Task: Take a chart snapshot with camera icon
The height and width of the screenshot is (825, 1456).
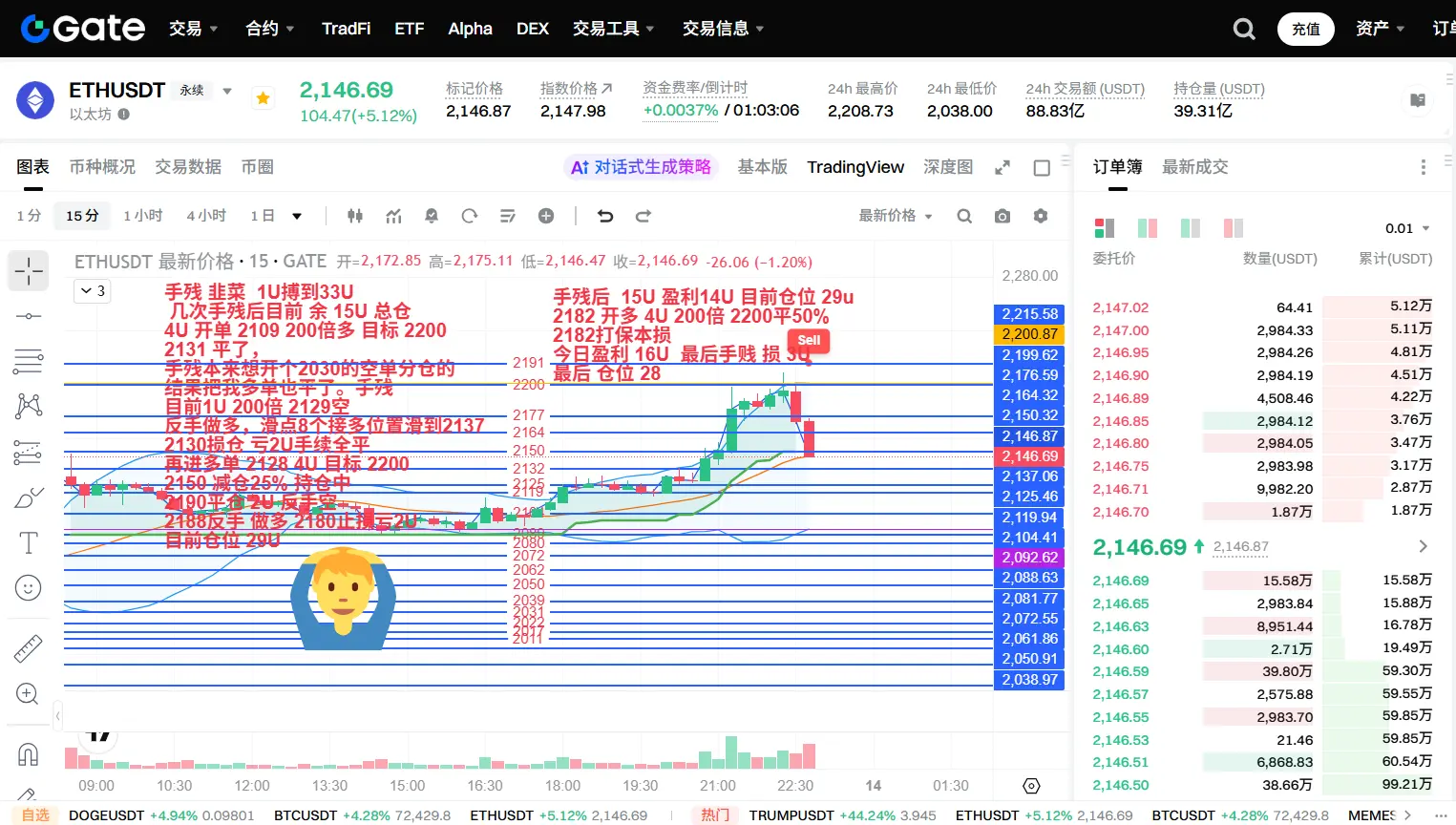Action: click(1002, 216)
